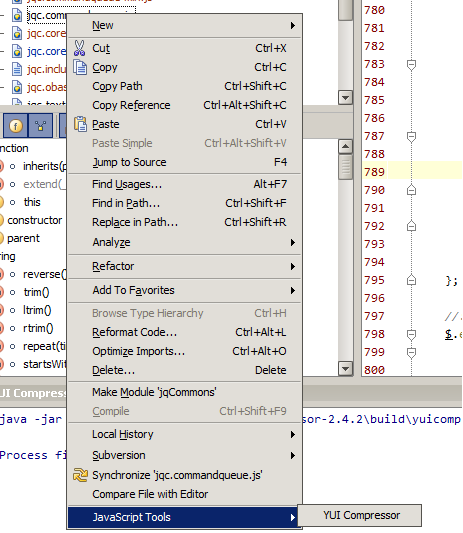Image resolution: width=463 pixels, height=533 pixels.
Task: Choose YUI Compressor from the submenu
Action: 360,515
